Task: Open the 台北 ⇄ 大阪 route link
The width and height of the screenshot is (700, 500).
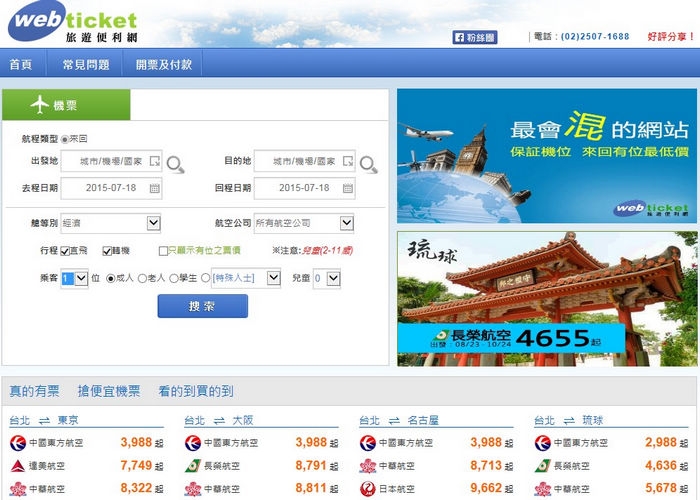Action: 219,420
